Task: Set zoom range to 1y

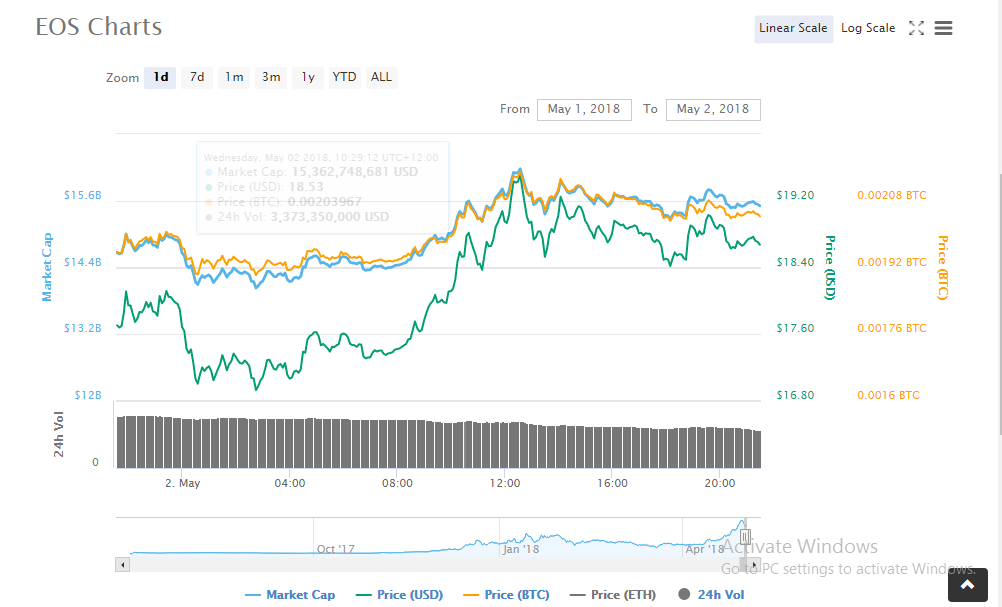Action: click(x=308, y=77)
